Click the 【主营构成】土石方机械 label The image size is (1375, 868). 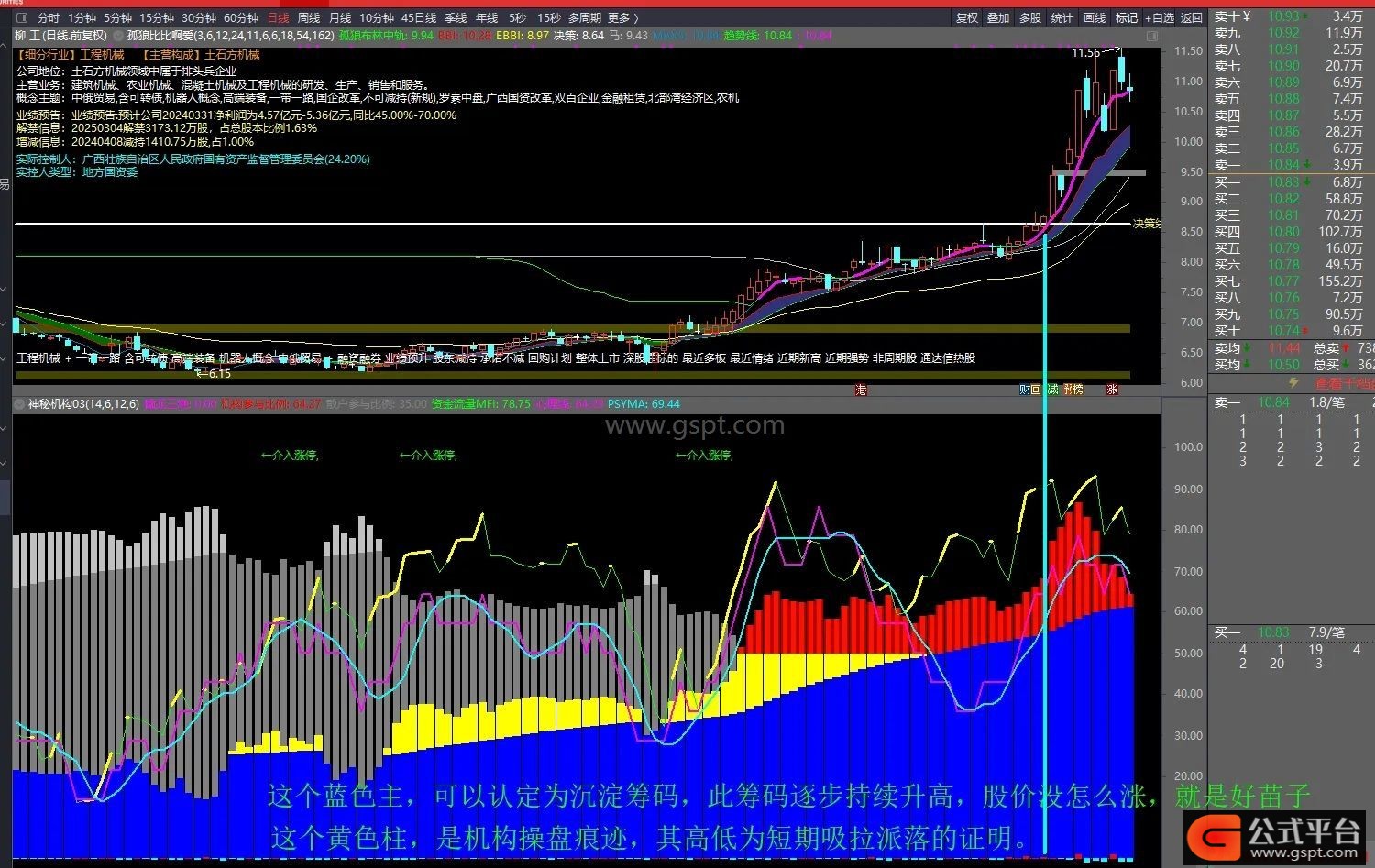point(202,55)
